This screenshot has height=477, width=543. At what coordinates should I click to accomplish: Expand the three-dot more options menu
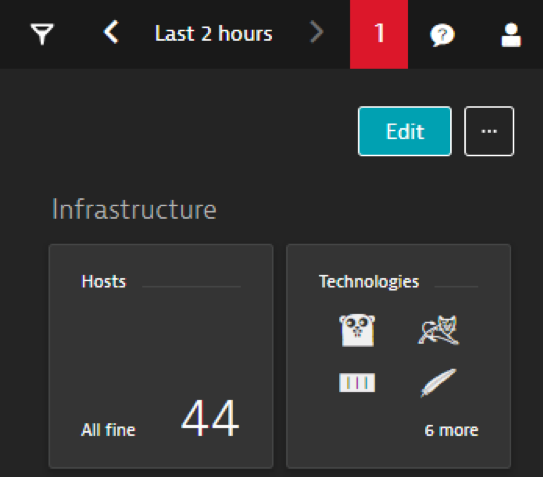(489, 131)
